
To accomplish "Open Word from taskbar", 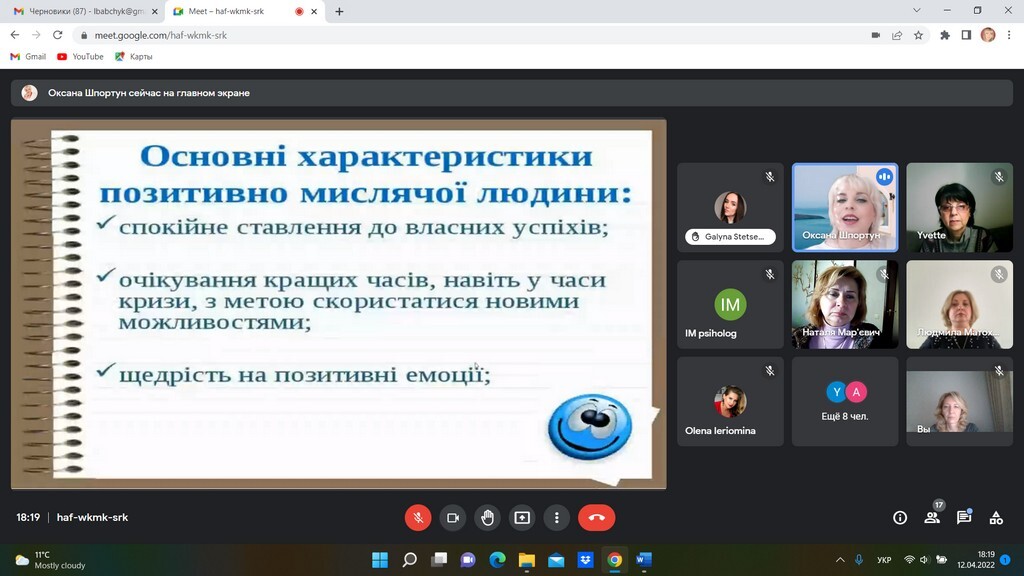I will tap(644, 560).
